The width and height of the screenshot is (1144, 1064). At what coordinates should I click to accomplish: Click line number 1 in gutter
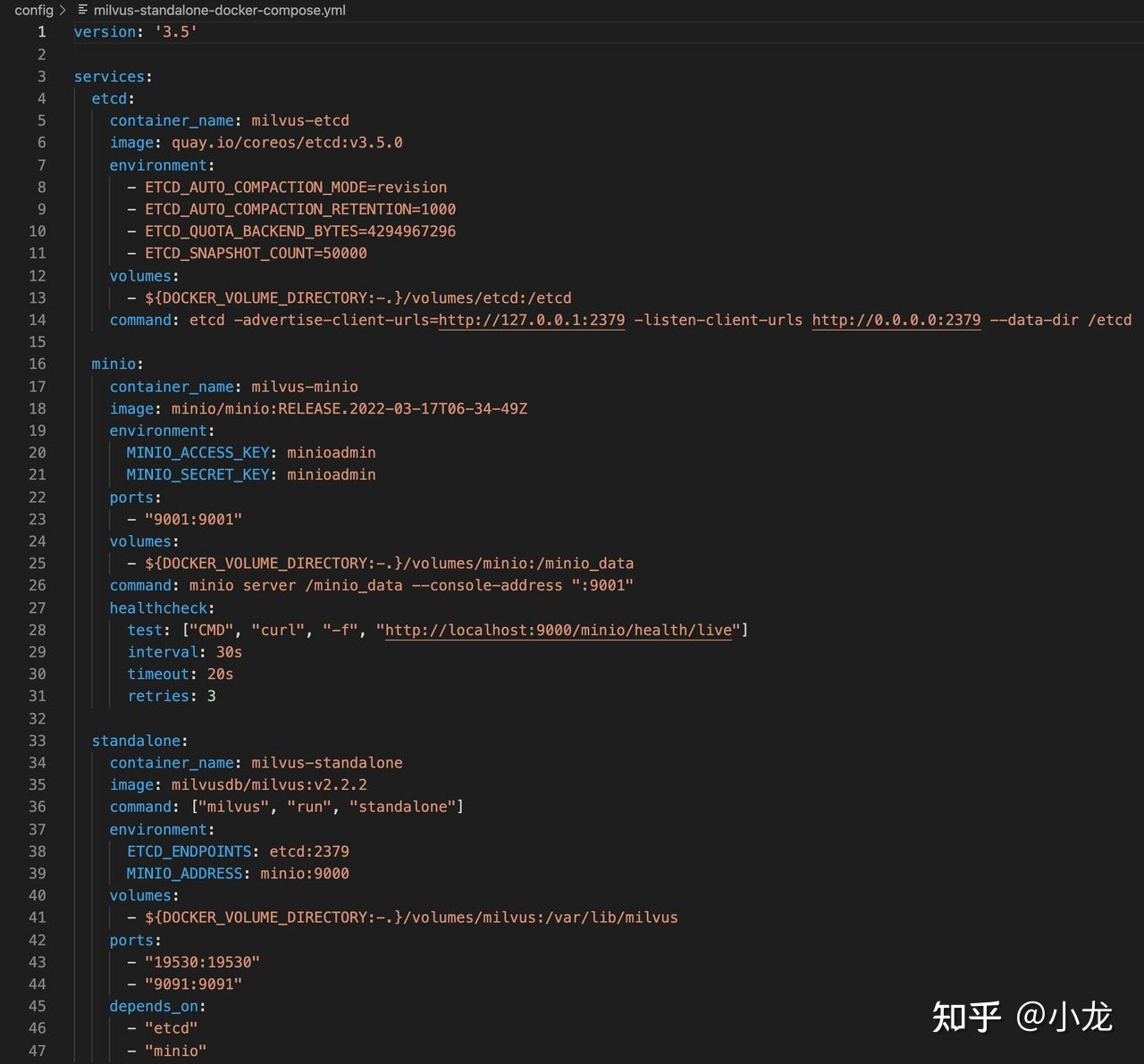tap(41, 32)
